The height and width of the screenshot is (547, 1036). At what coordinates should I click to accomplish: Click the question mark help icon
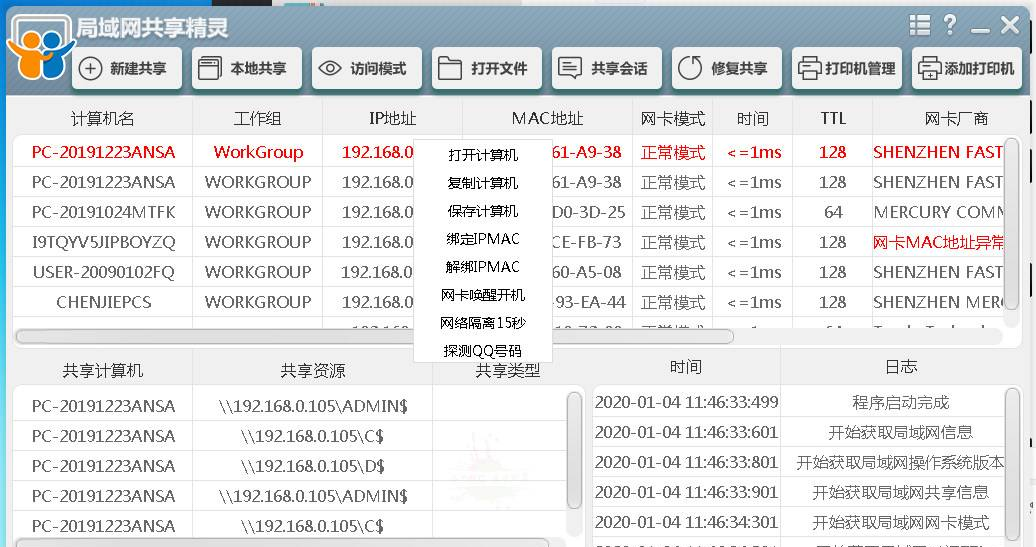[x=950, y=25]
